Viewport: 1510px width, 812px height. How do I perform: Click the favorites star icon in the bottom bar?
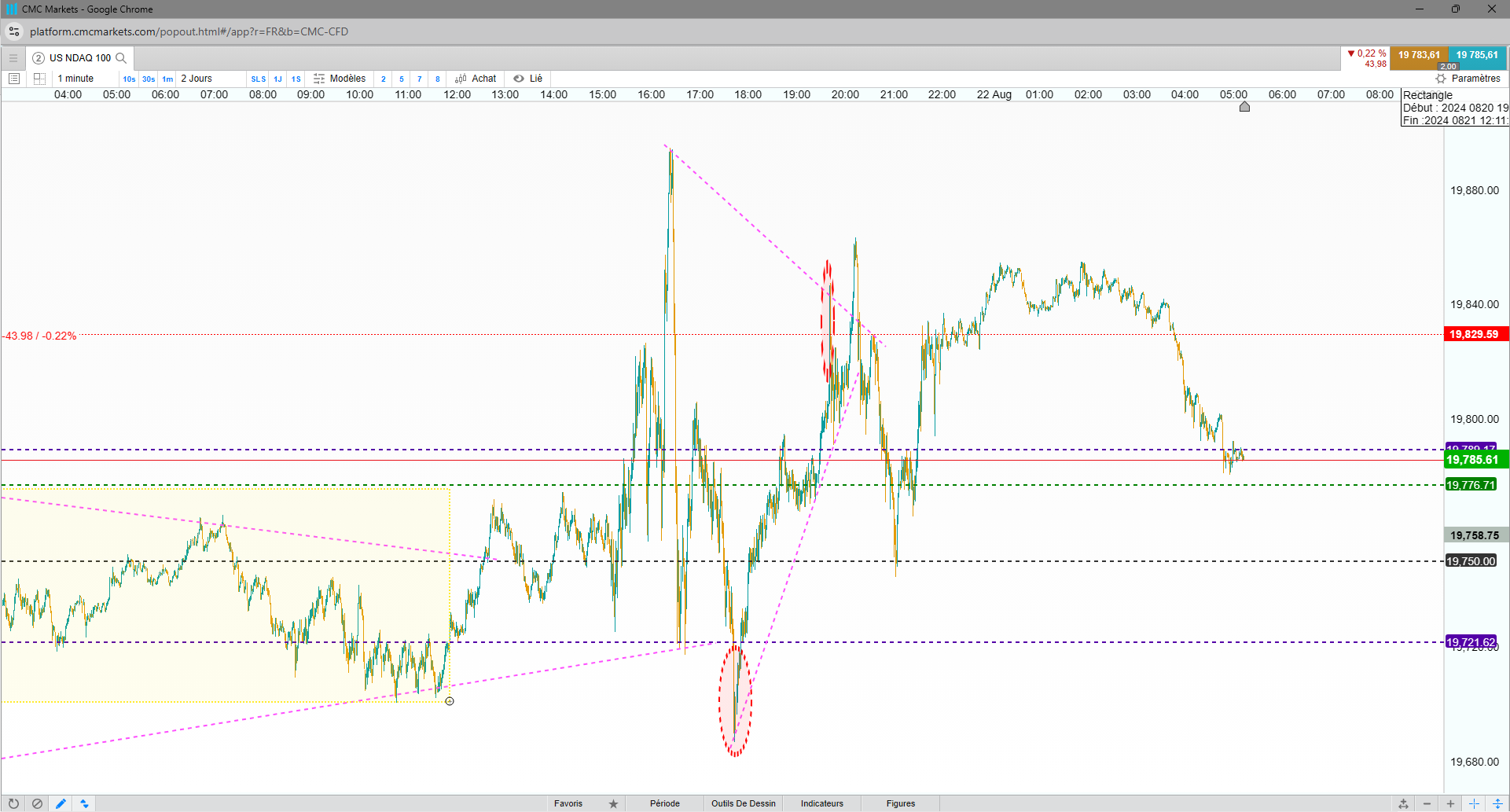click(613, 803)
